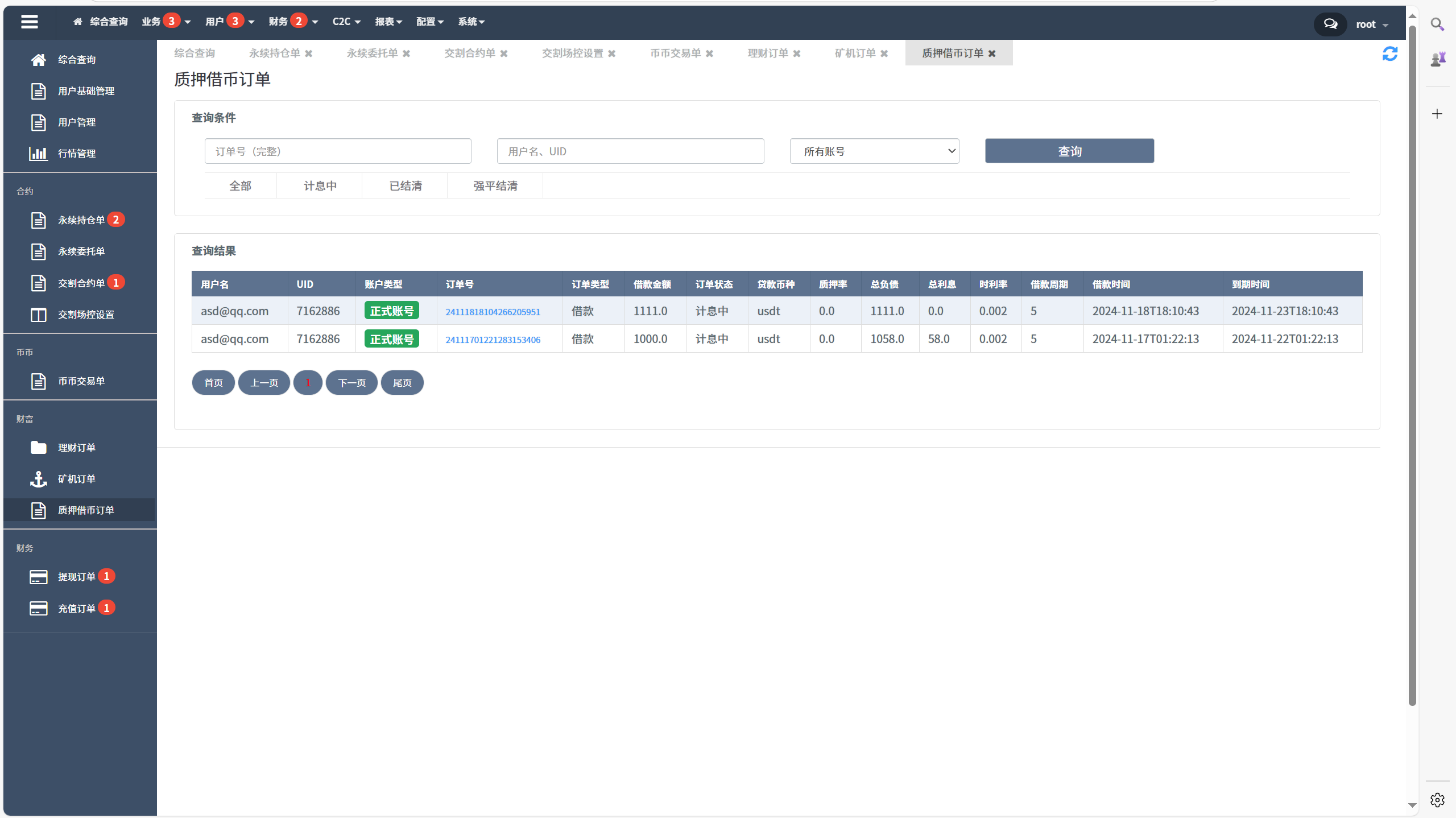
Task: Open 提现订单 via its card icon
Action: (x=38, y=576)
